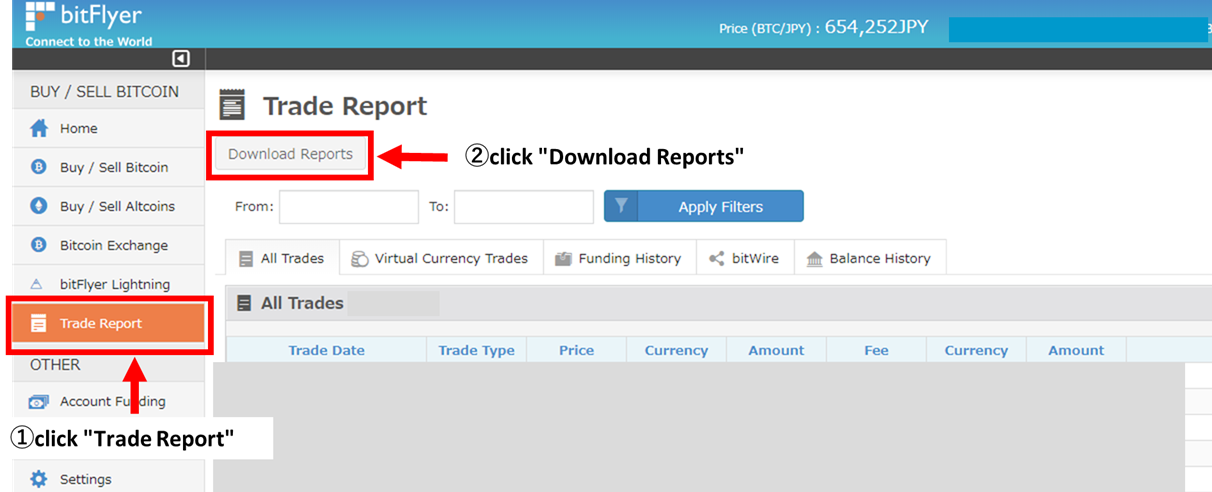Click the Apply Filters button

704,206
